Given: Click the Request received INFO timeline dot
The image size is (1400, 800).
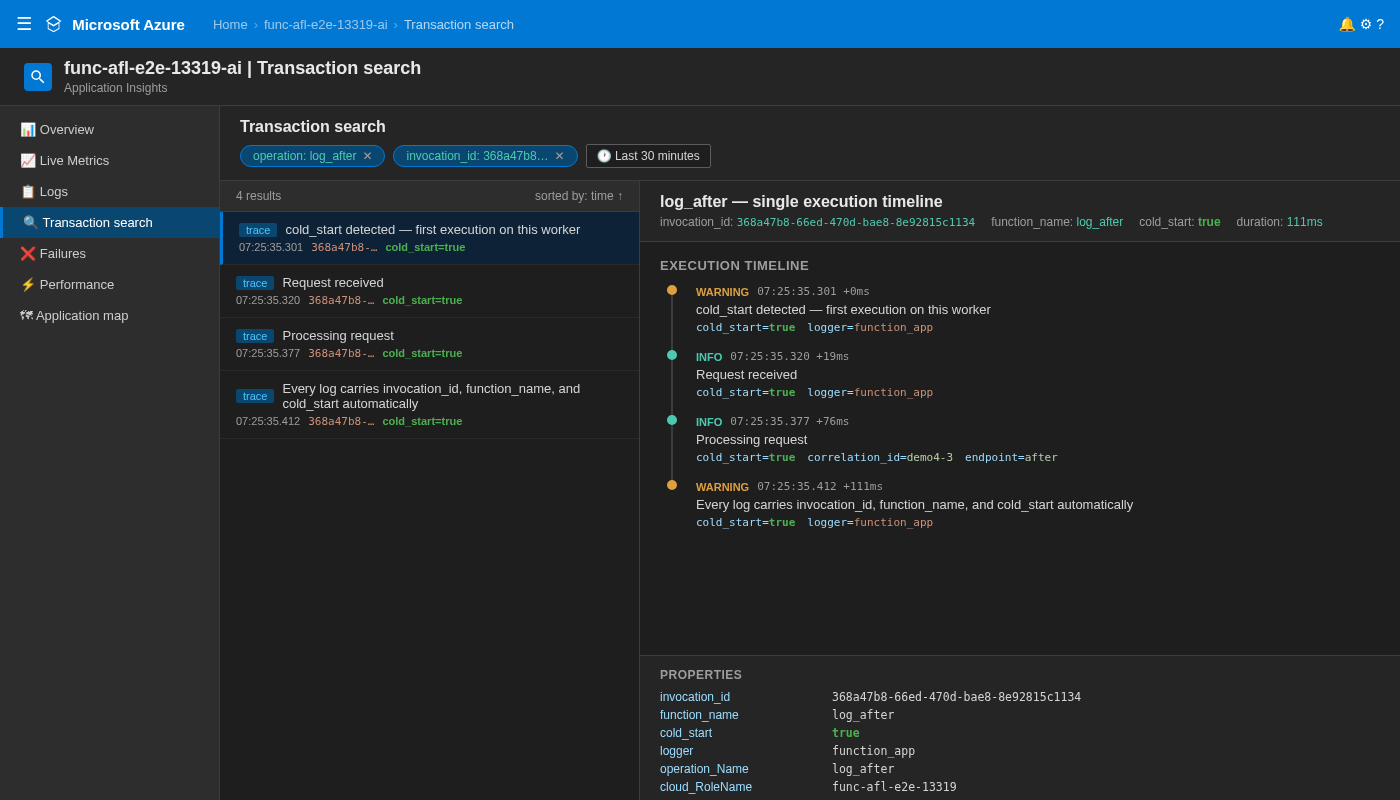Looking at the screenshot, I should (x=672, y=355).
